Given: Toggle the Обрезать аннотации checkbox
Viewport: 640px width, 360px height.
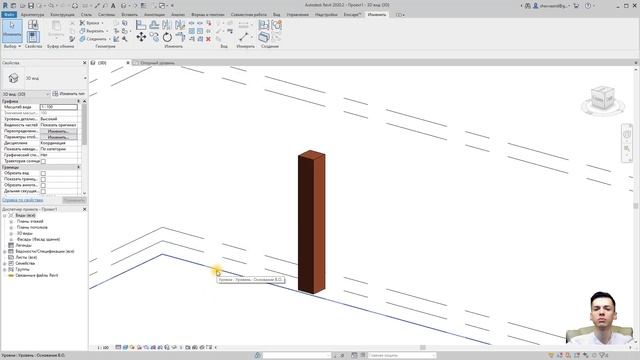Looking at the screenshot, I should click(x=43, y=185).
